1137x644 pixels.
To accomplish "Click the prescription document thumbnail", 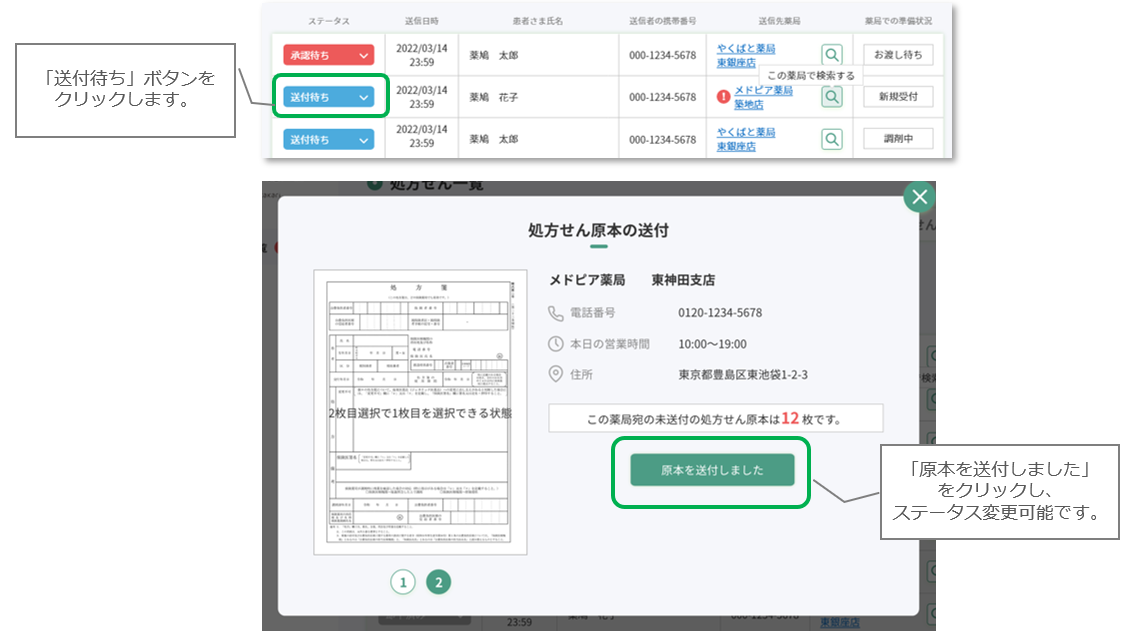I will pyautogui.click(x=421, y=412).
